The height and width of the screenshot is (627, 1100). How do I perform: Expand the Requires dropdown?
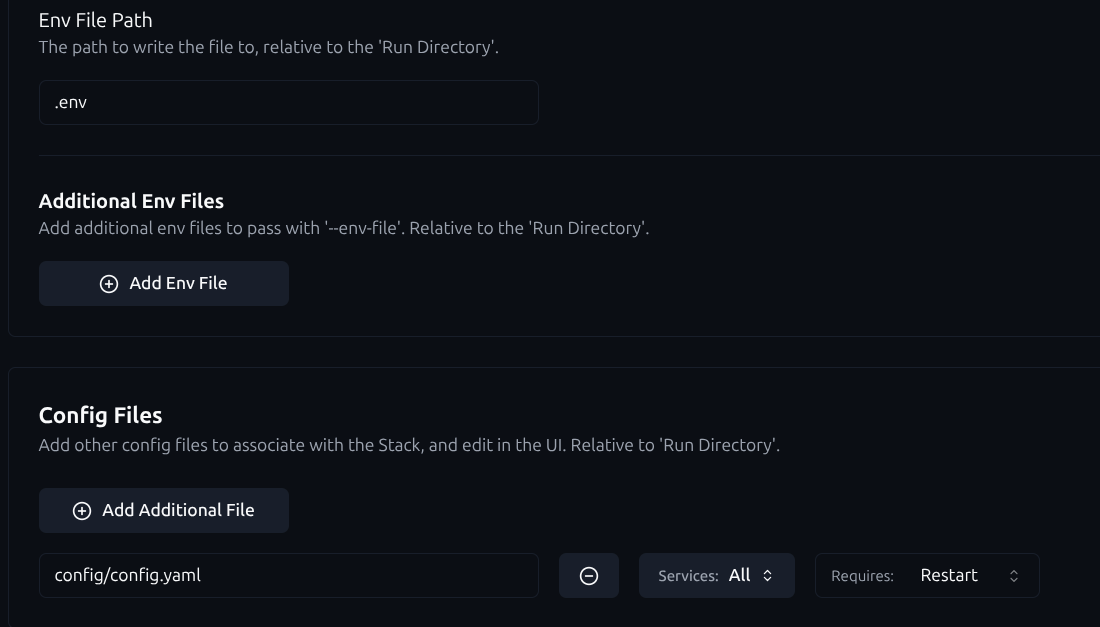coord(927,576)
